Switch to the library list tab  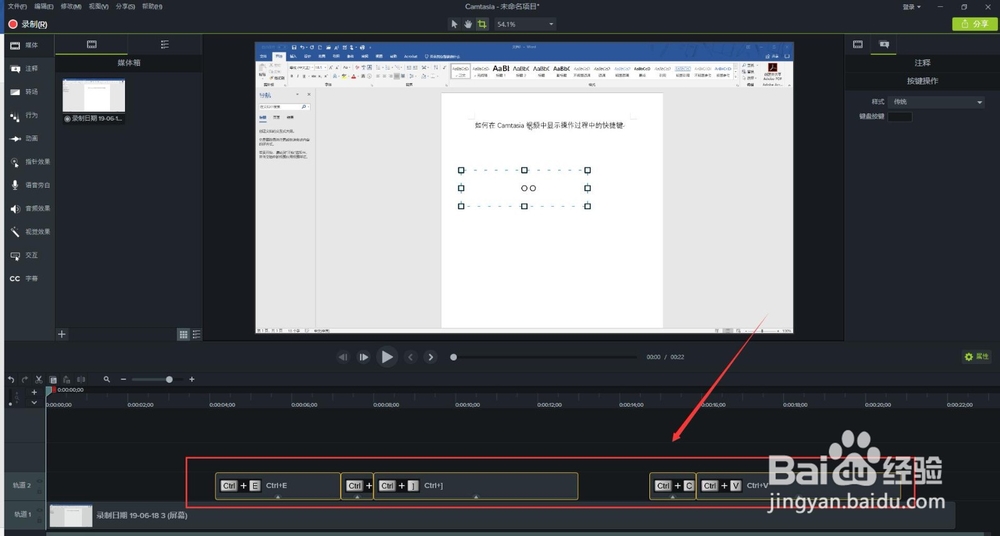165,45
